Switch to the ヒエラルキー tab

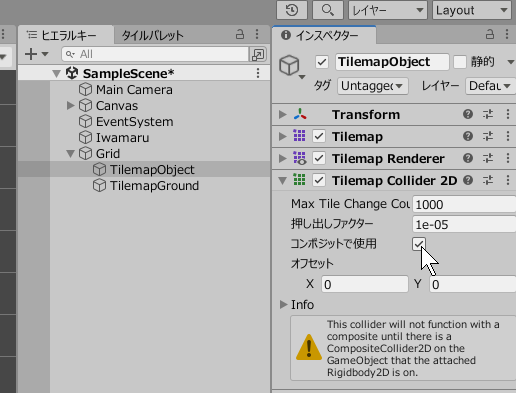(66, 35)
